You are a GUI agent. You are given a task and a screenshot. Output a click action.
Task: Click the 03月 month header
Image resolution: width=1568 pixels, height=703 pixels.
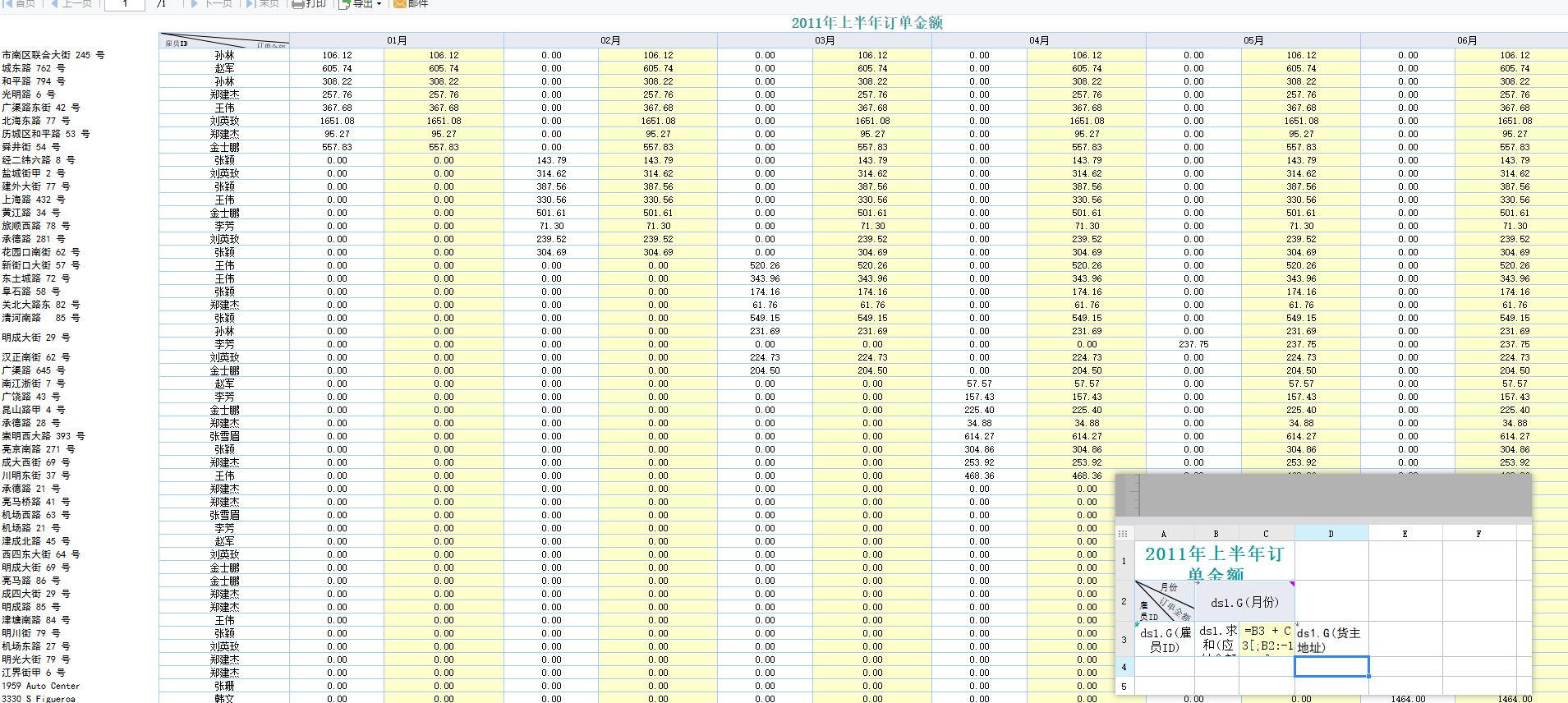(x=825, y=40)
